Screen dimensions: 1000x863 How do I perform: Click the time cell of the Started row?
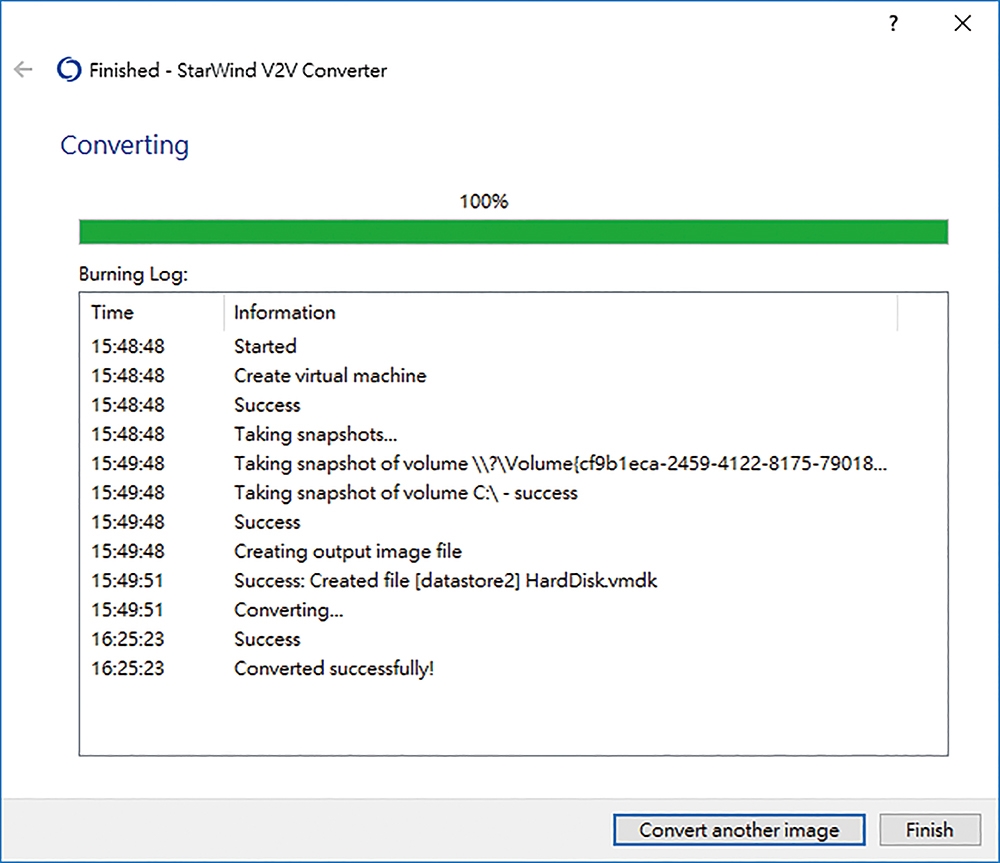coord(128,346)
